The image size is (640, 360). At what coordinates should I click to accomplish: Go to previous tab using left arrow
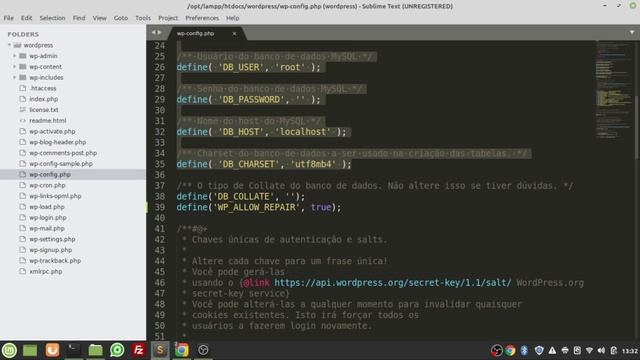(154, 33)
